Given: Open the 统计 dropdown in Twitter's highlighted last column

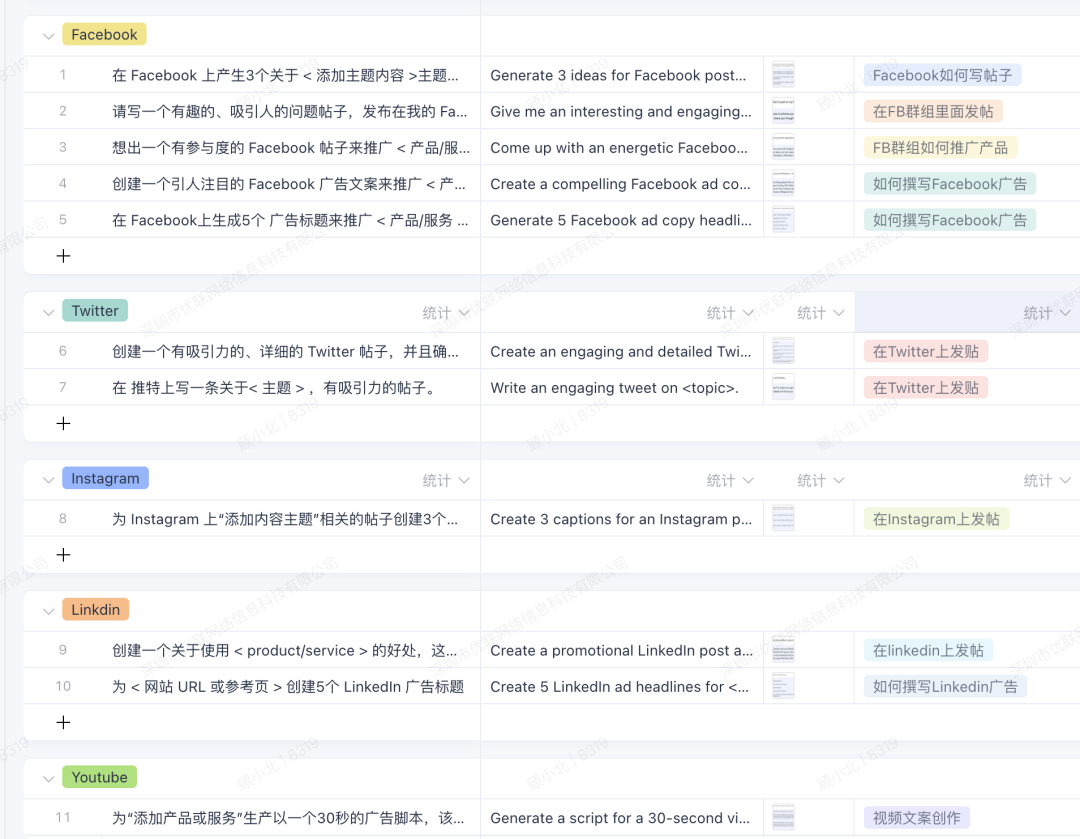Looking at the screenshot, I should pyautogui.click(x=1046, y=313).
